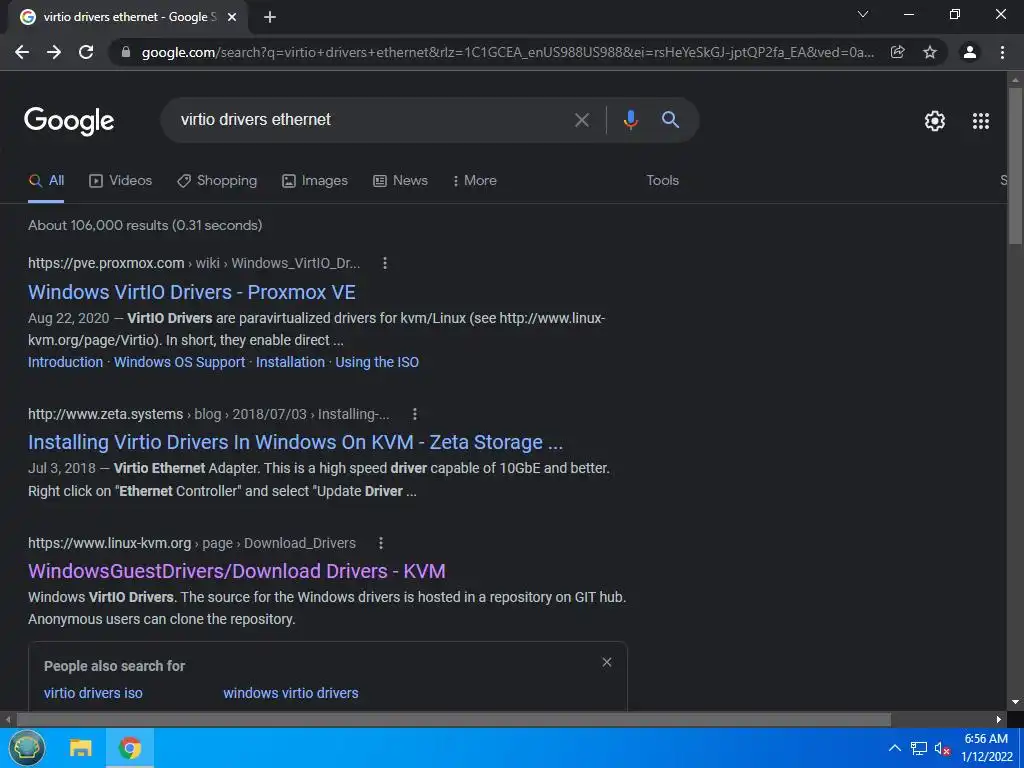This screenshot has width=1024, height=768.
Task: Open the Chrome profile avatar menu
Action: pos(970,52)
